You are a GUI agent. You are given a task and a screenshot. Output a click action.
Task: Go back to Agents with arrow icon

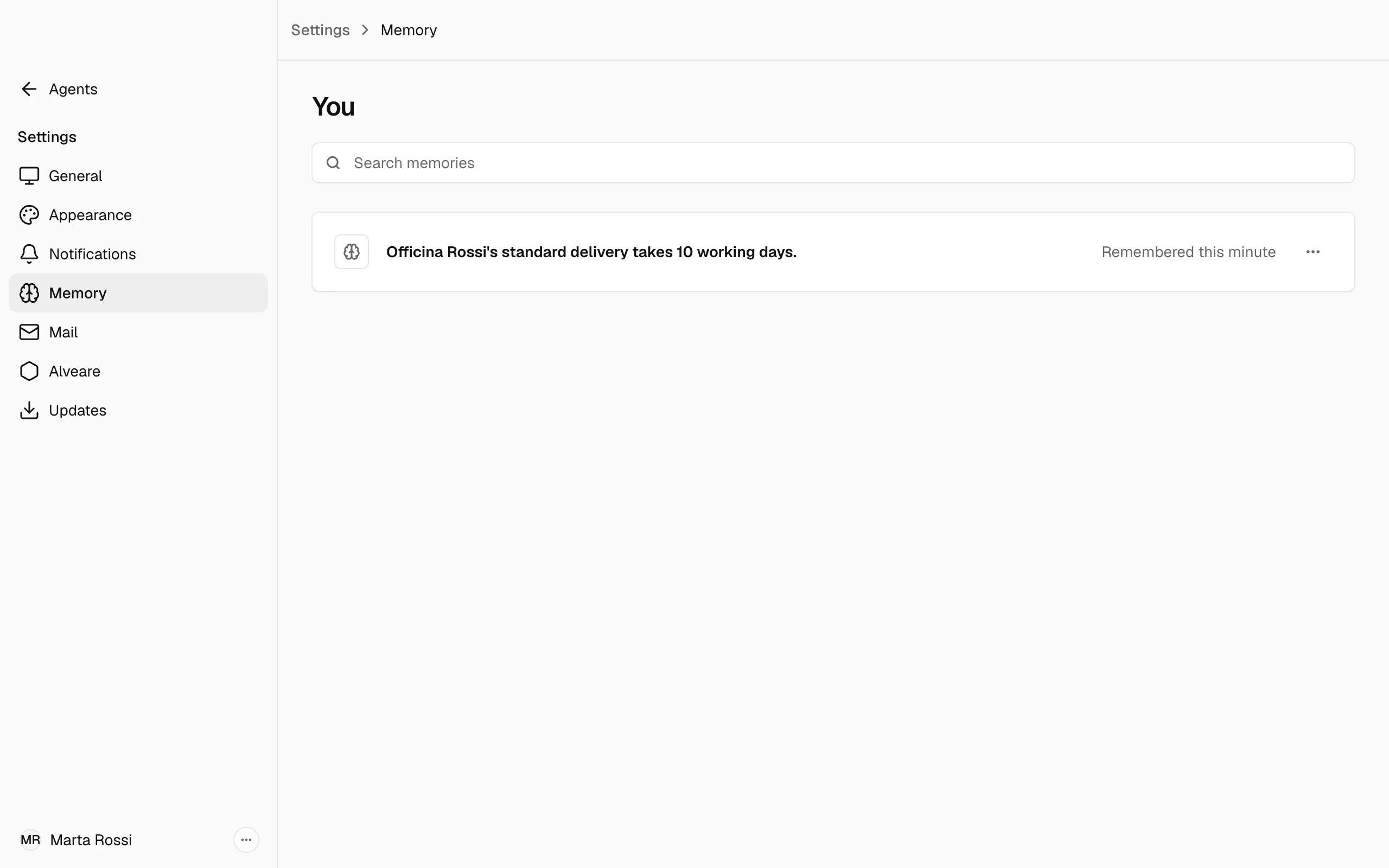[x=29, y=89]
